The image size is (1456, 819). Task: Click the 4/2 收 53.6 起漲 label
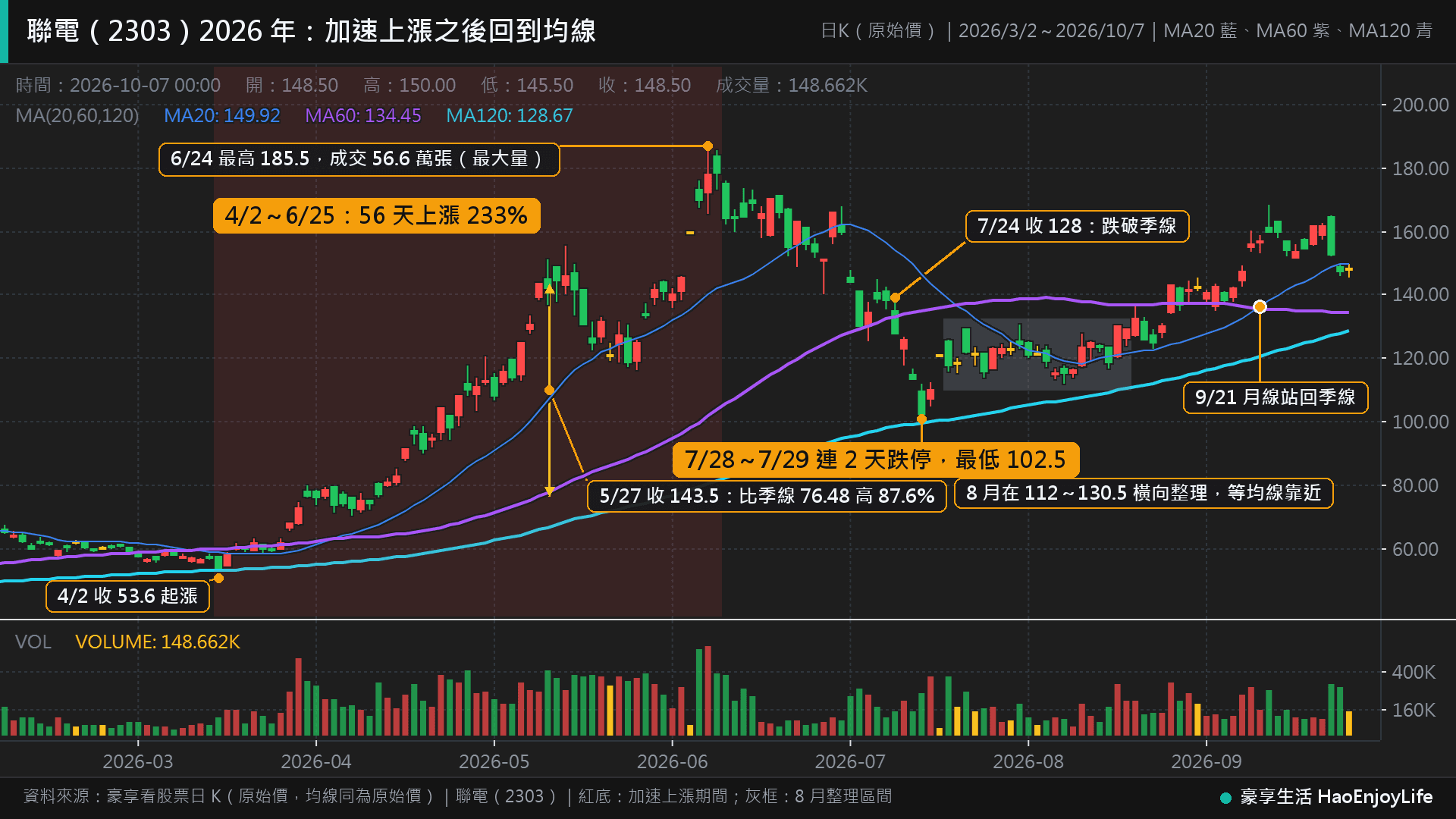[128, 596]
